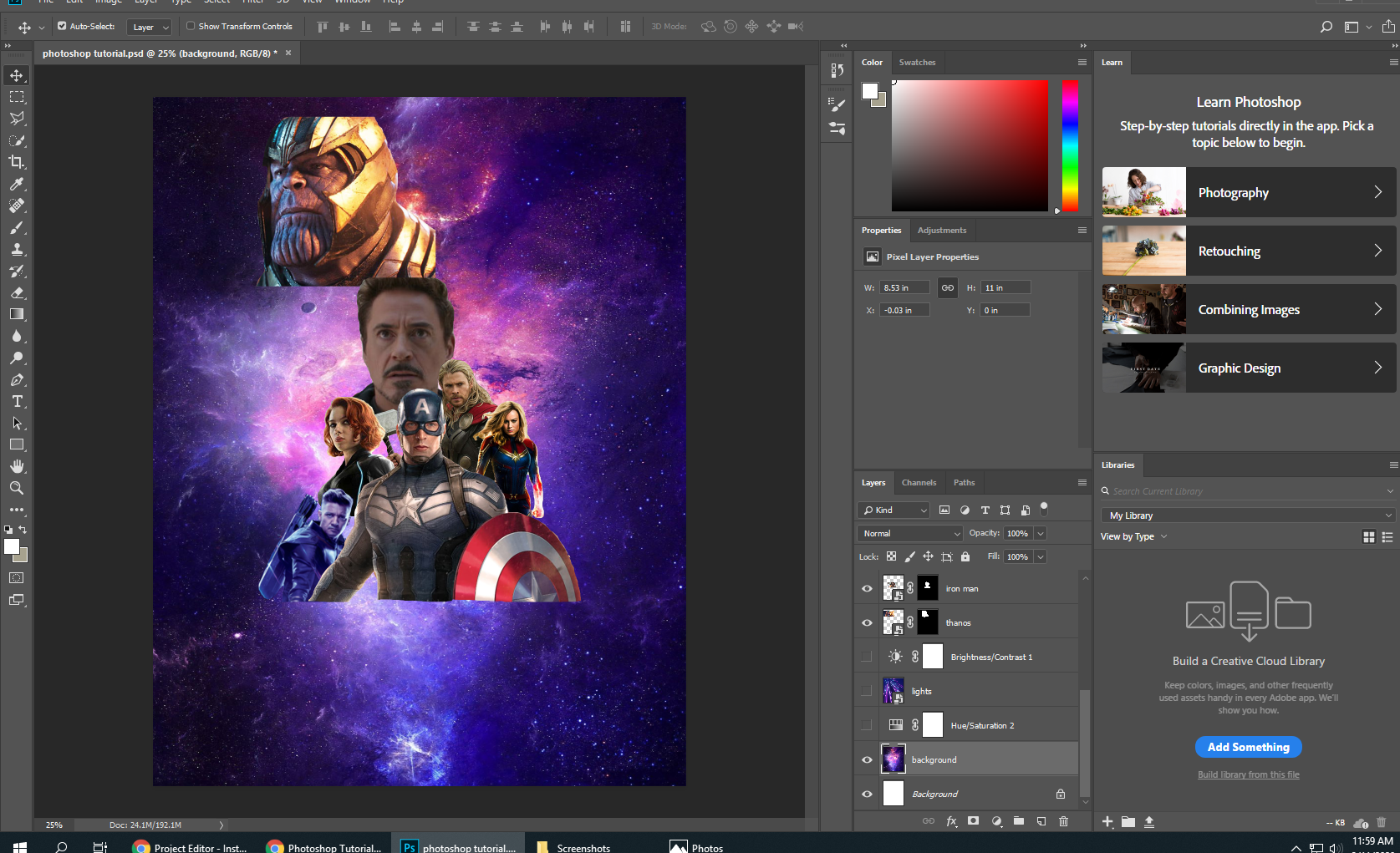Select the Move tool
1400x853 pixels.
tap(17, 75)
